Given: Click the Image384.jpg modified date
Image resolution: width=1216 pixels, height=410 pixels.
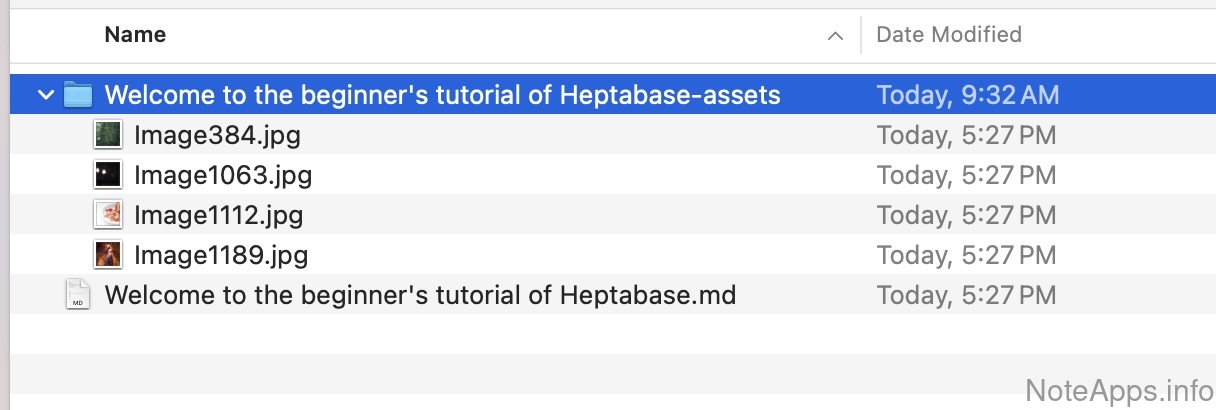Looking at the screenshot, I should coord(966,135).
